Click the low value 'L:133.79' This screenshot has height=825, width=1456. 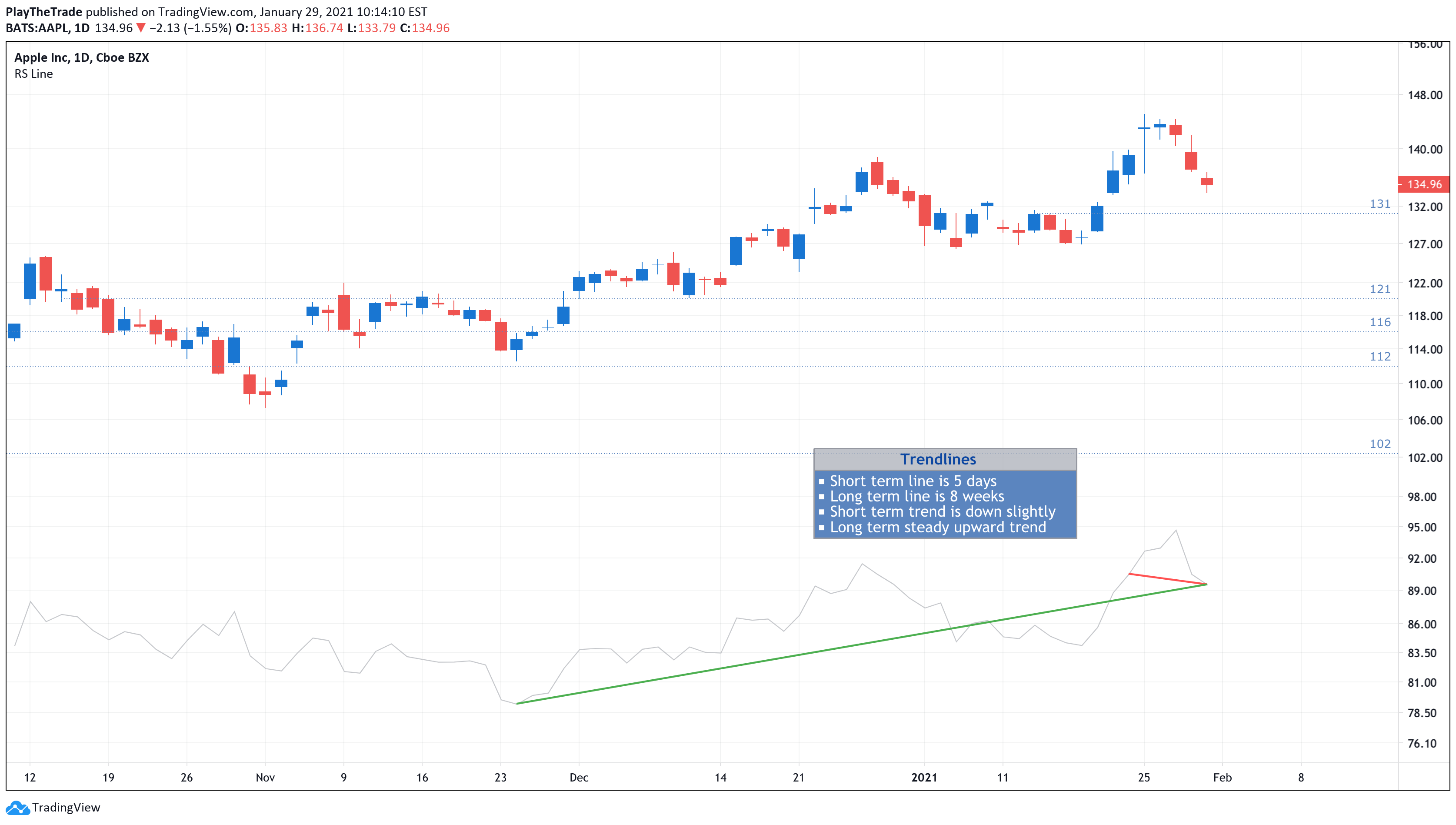[371, 28]
